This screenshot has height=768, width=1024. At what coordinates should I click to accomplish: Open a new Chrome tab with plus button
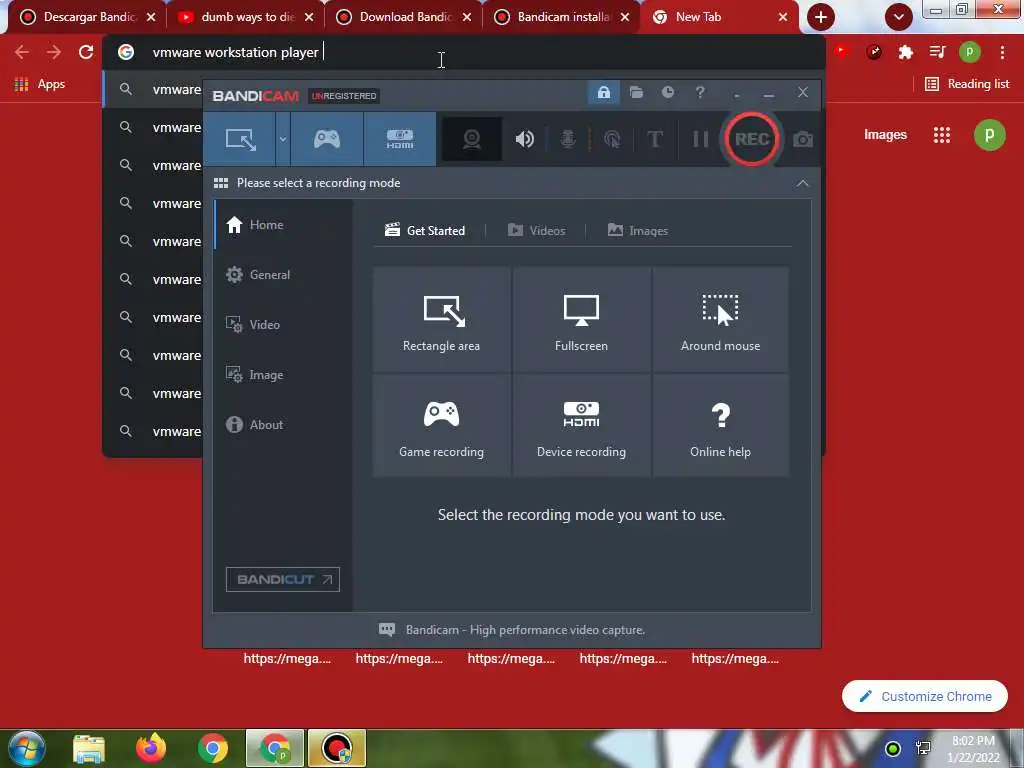point(821,17)
